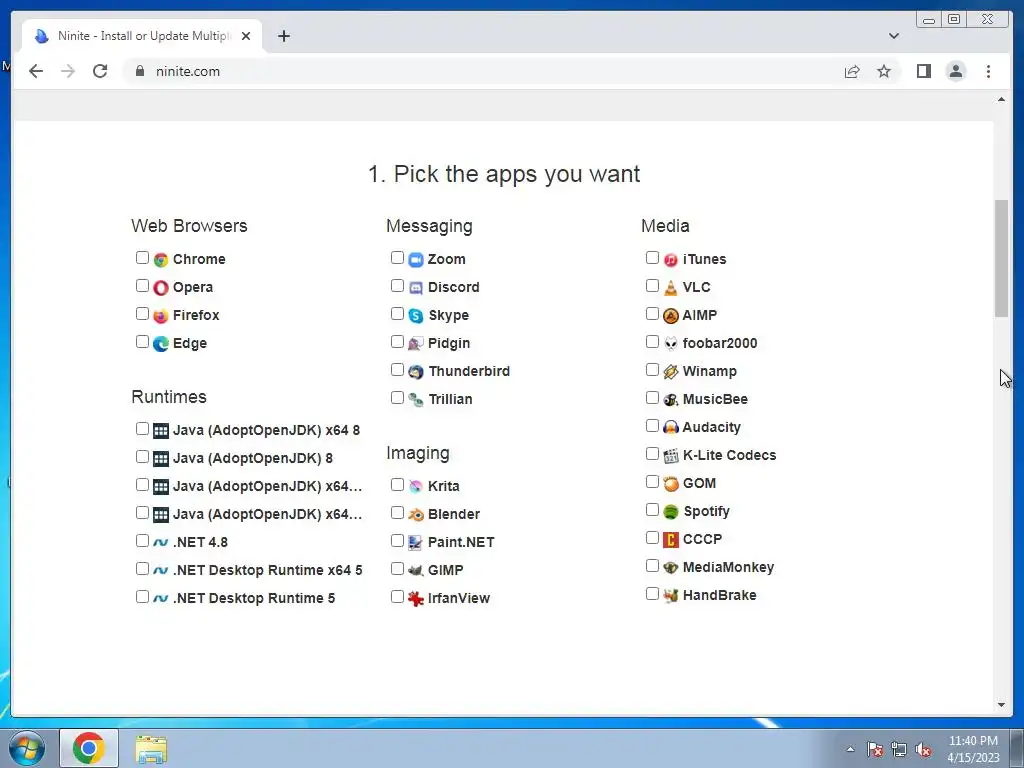The width and height of the screenshot is (1024, 768).
Task: Click the Firefox logo icon
Action: point(161,316)
